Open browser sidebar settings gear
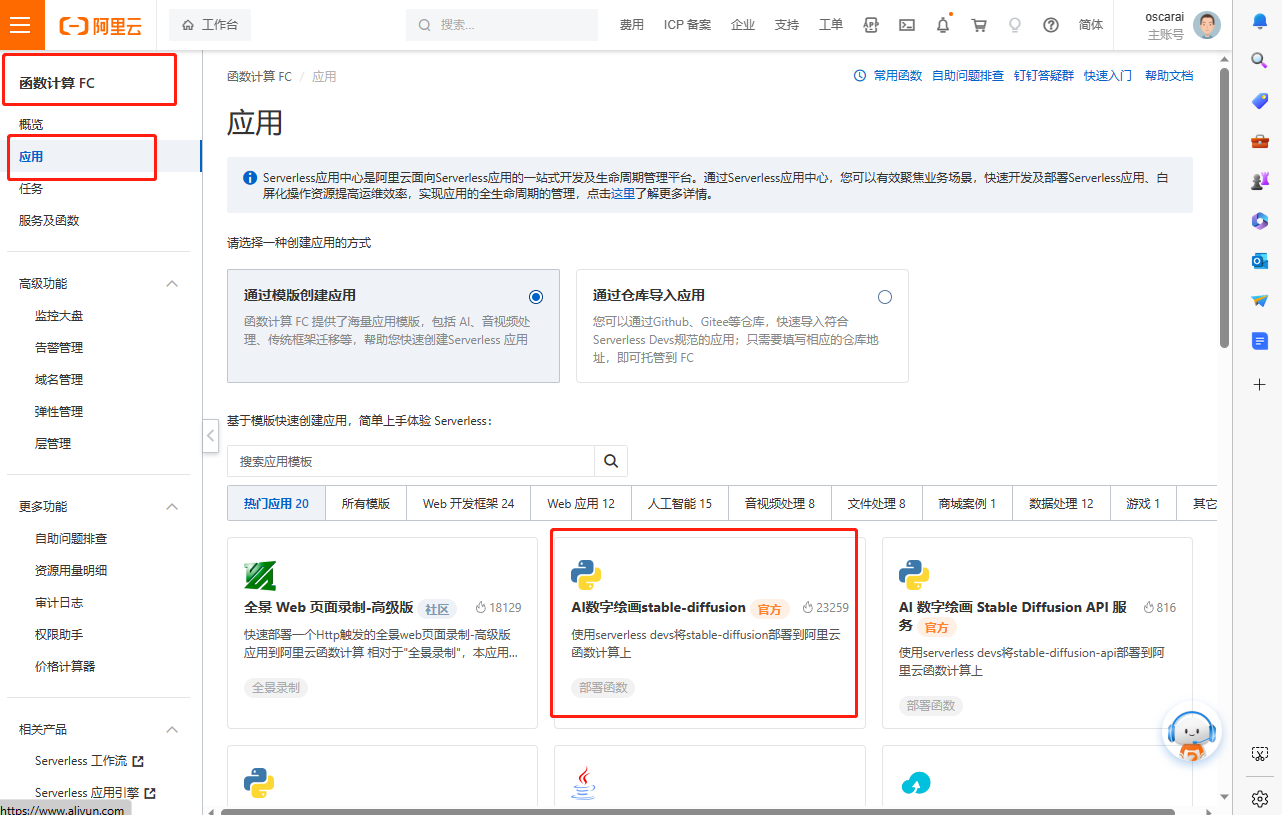 [x=1260, y=798]
